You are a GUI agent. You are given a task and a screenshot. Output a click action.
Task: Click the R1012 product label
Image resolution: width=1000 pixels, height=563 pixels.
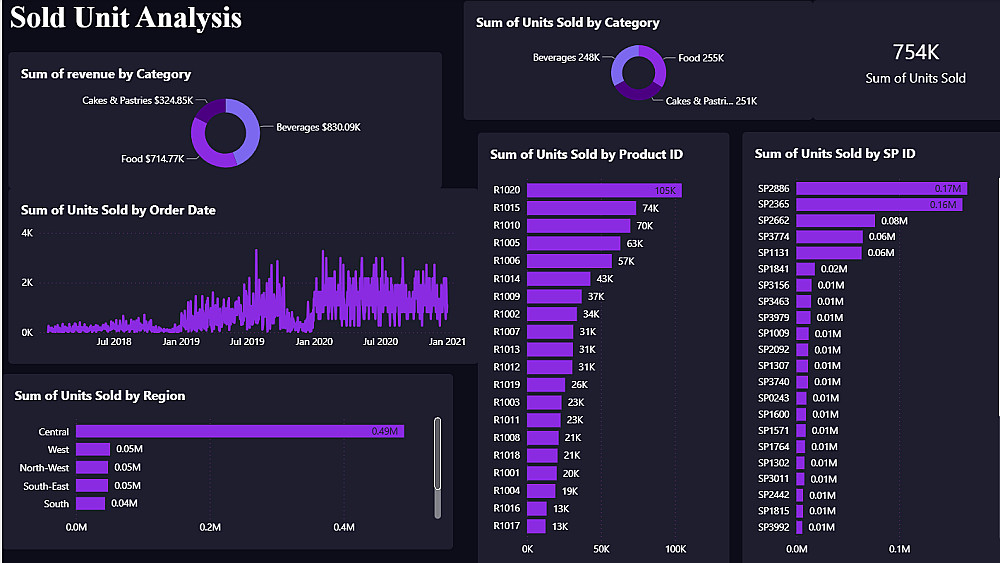[506, 367]
